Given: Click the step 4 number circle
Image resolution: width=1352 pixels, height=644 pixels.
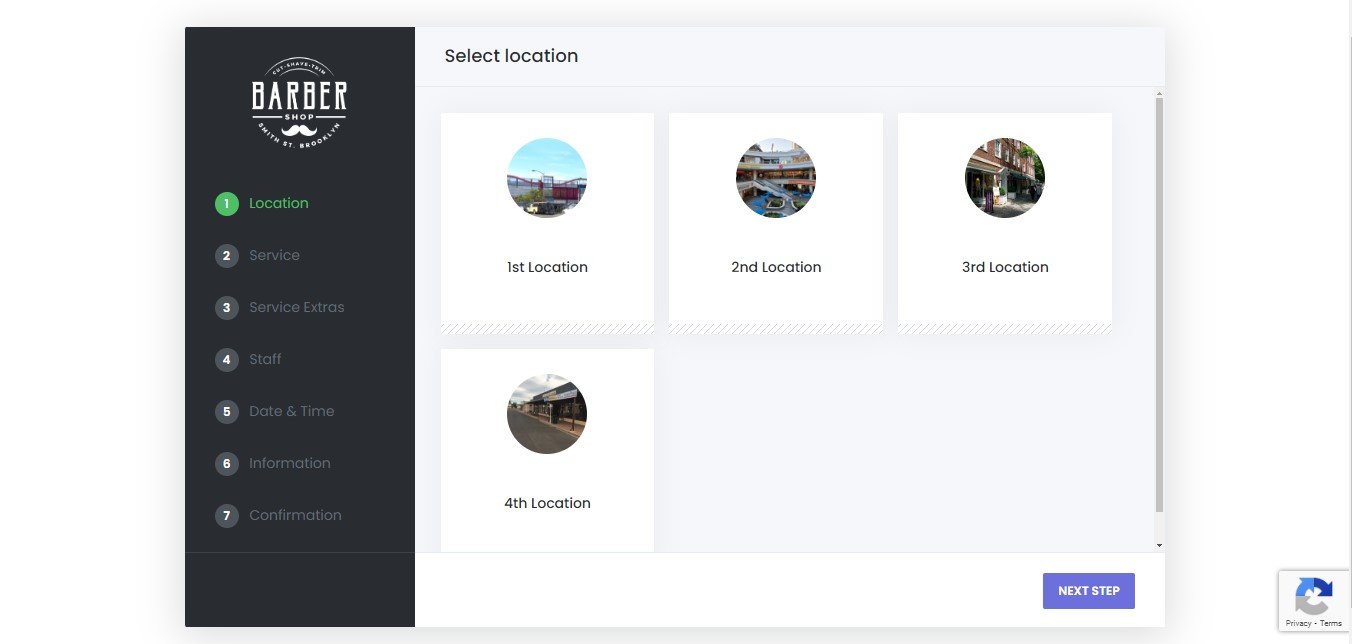Looking at the screenshot, I should [227, 360].
